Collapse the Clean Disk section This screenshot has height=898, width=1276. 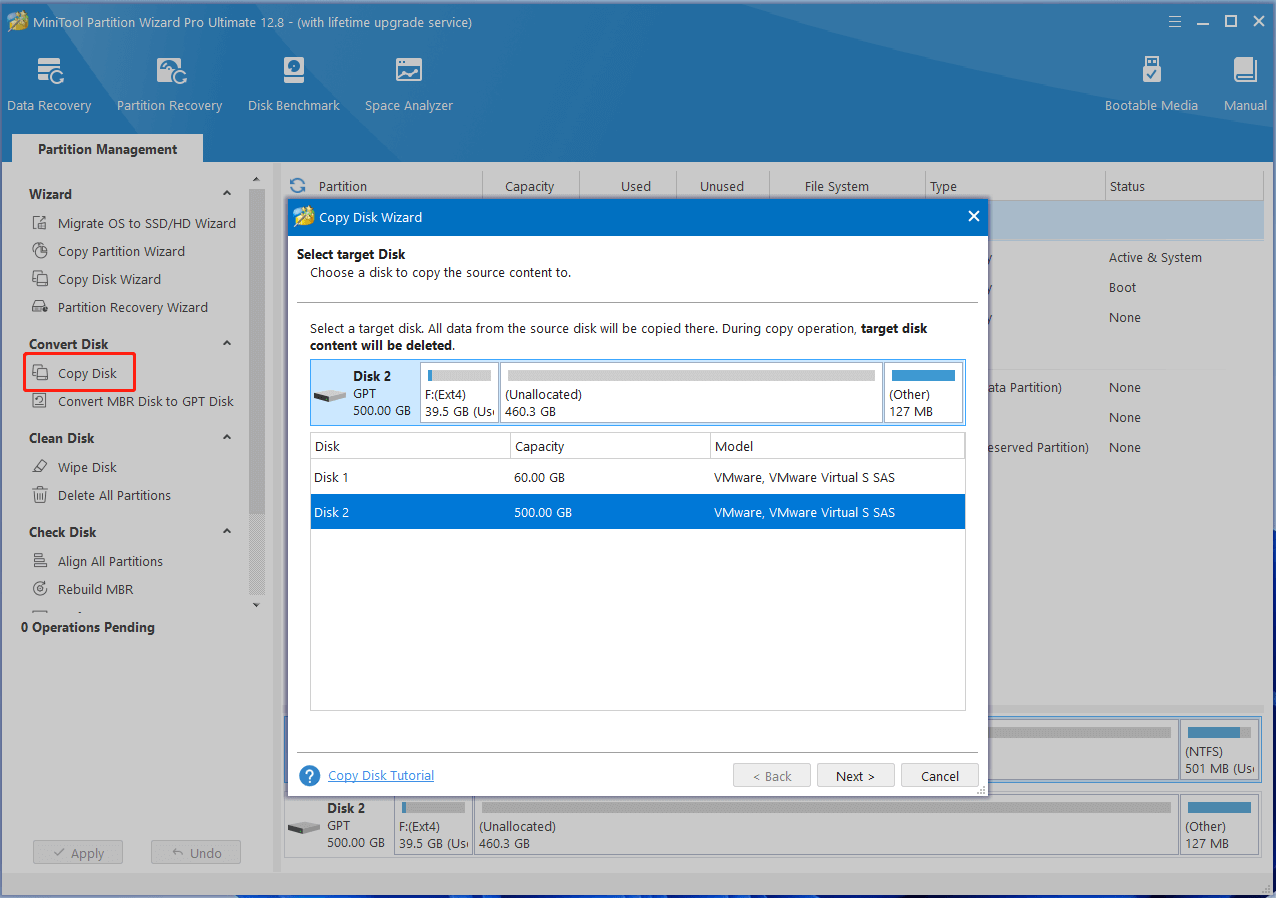pos(227,438)
